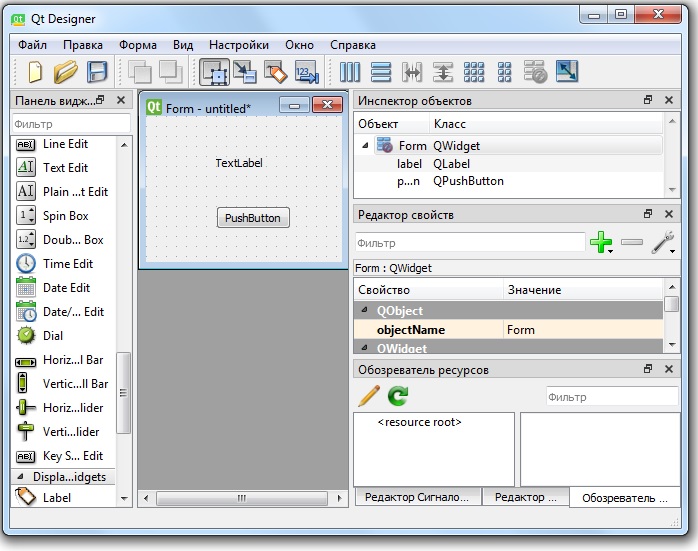Open the Файл menu
This screenshot has width=698, height=551.
32,45
